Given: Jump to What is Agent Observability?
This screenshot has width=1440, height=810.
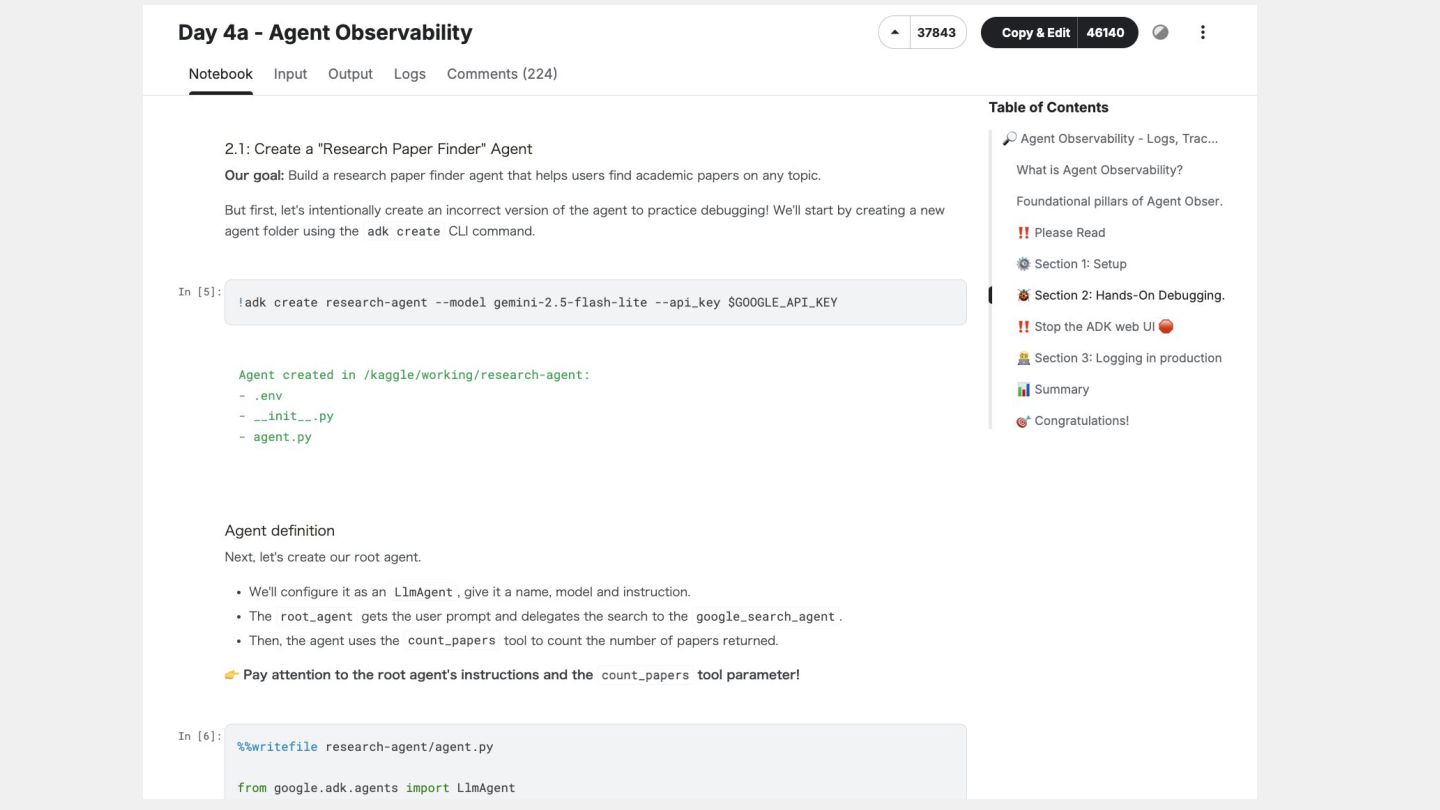Looking at the screenshot, I should (x=1099, y=170).
